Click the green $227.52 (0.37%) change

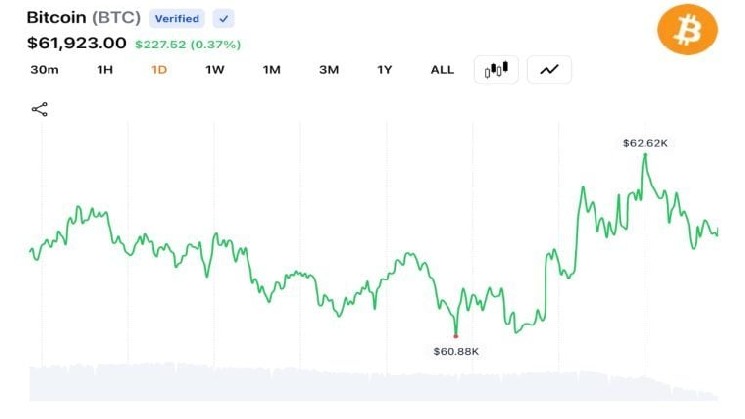[x=188, y=45]
